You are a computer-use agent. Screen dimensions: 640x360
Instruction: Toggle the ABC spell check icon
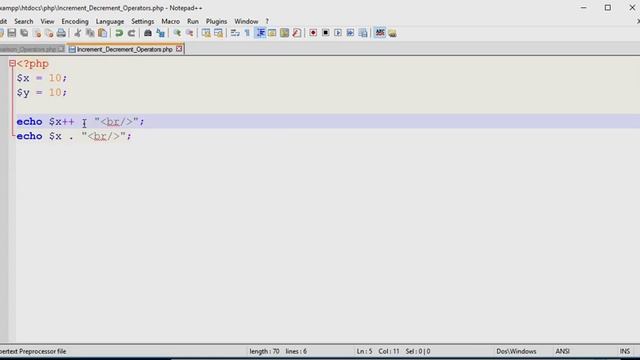(380, 33)
